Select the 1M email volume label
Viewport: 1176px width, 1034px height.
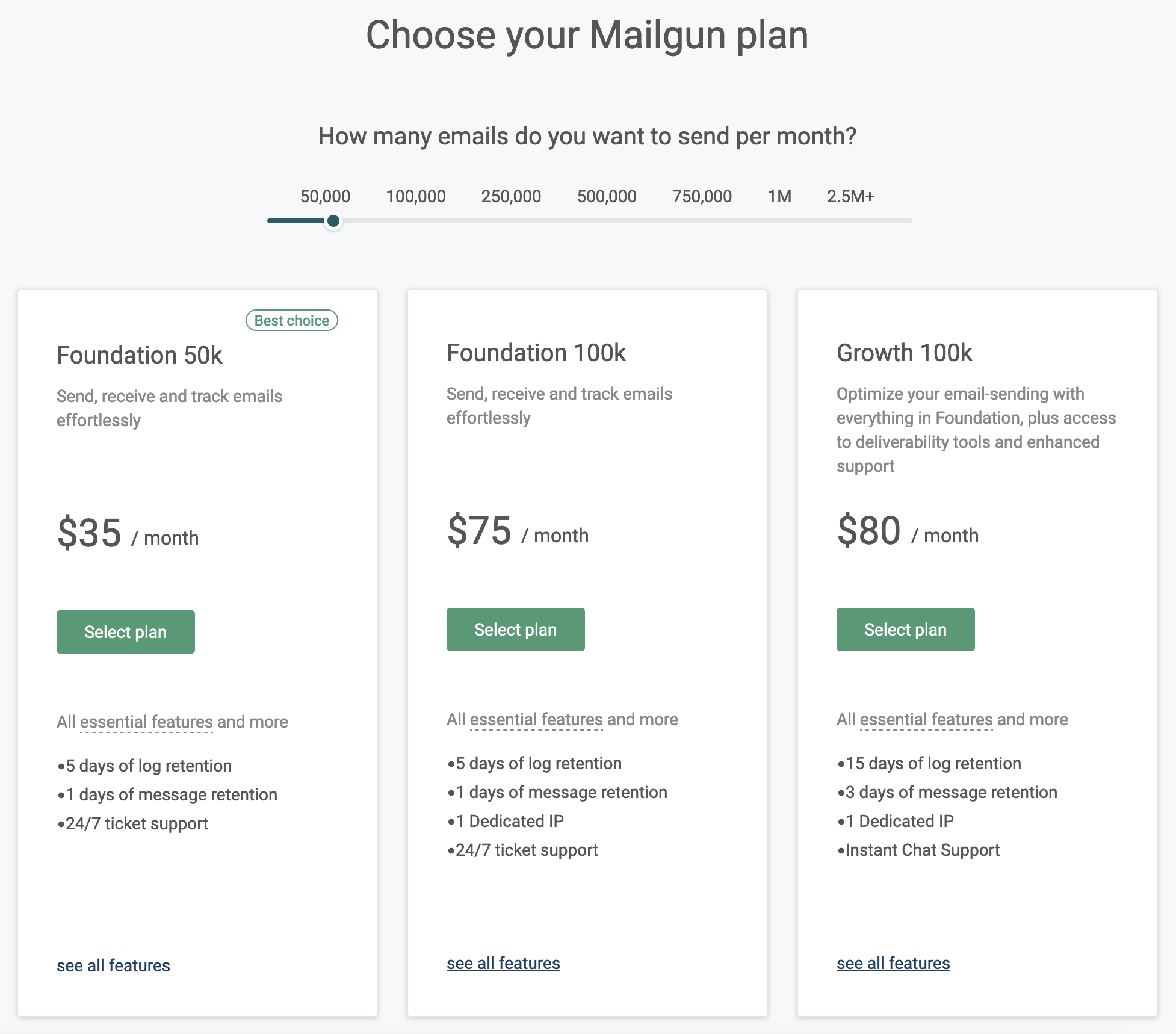[779, 196]
